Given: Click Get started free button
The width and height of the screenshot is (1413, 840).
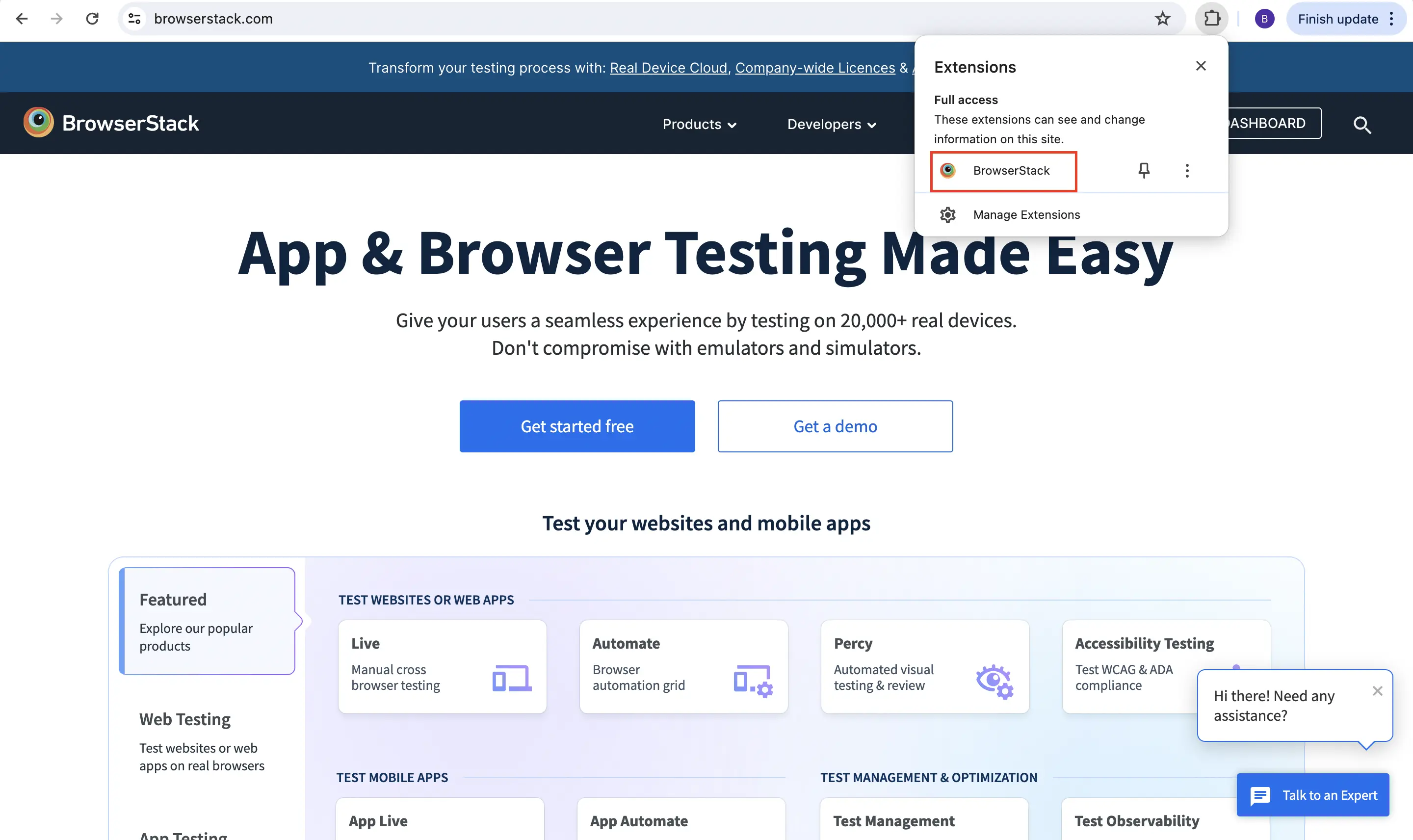Looking at the screenshot, I should 576,426.
